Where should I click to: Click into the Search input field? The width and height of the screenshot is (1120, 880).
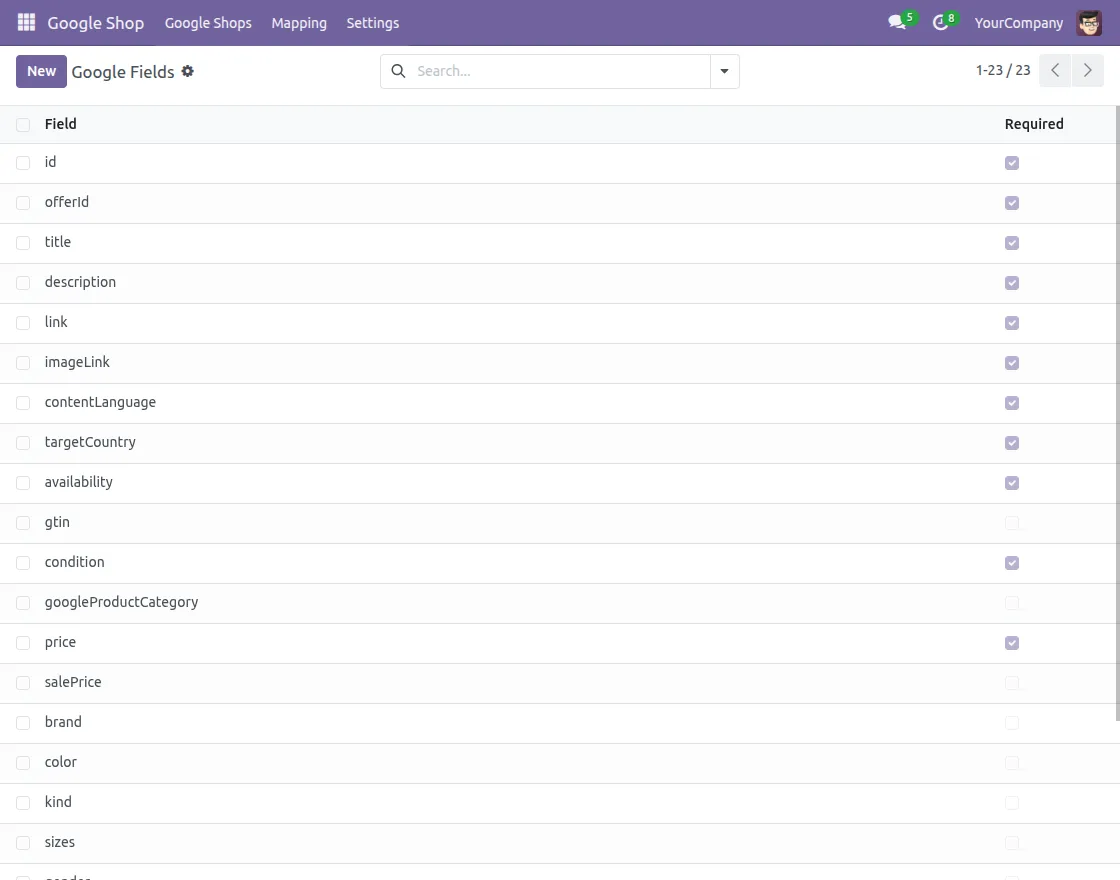tap(560, 71)
